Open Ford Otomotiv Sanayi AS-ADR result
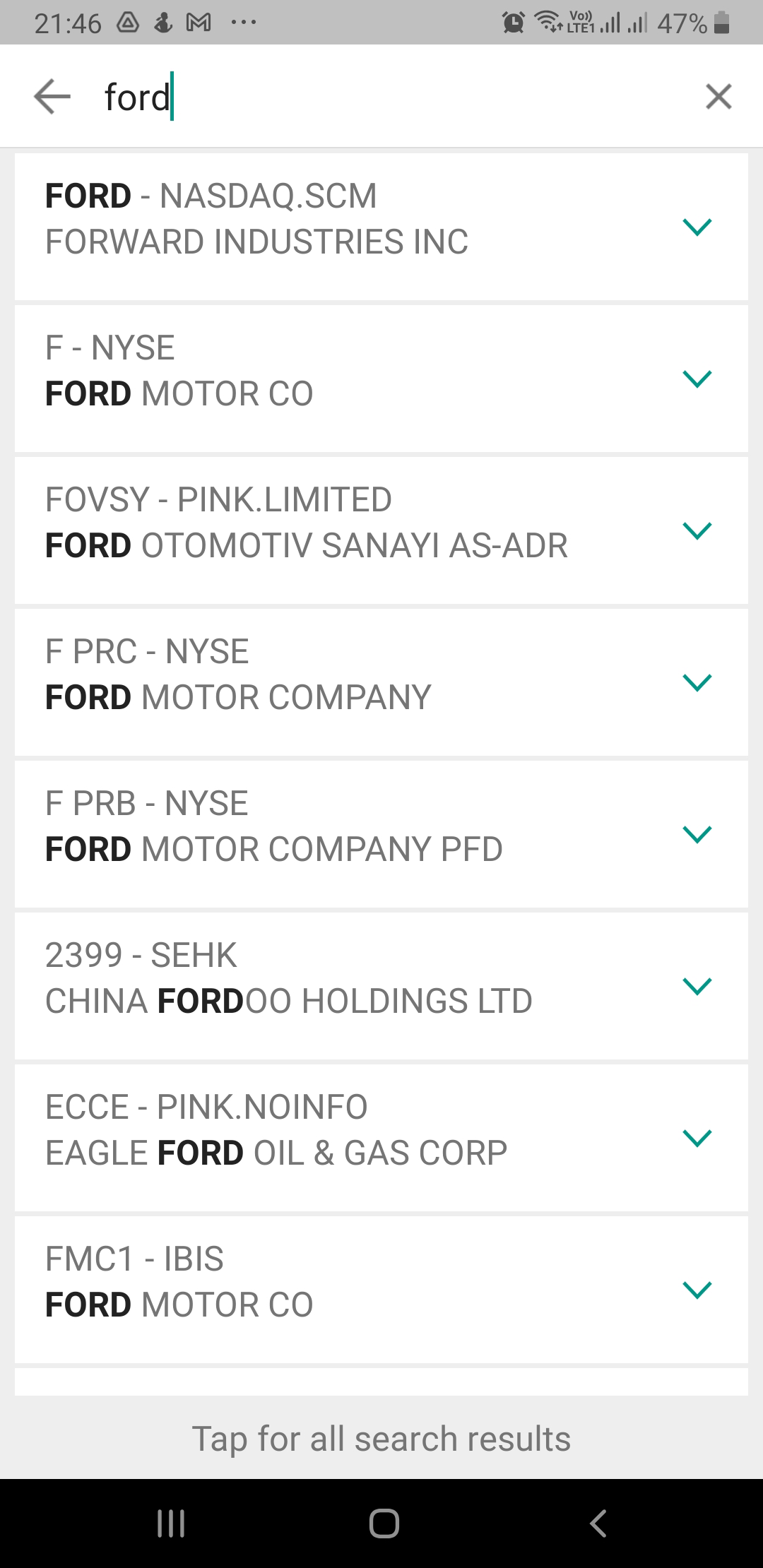The height and width of the screenshot is (1568, 763). click(318, 530)
